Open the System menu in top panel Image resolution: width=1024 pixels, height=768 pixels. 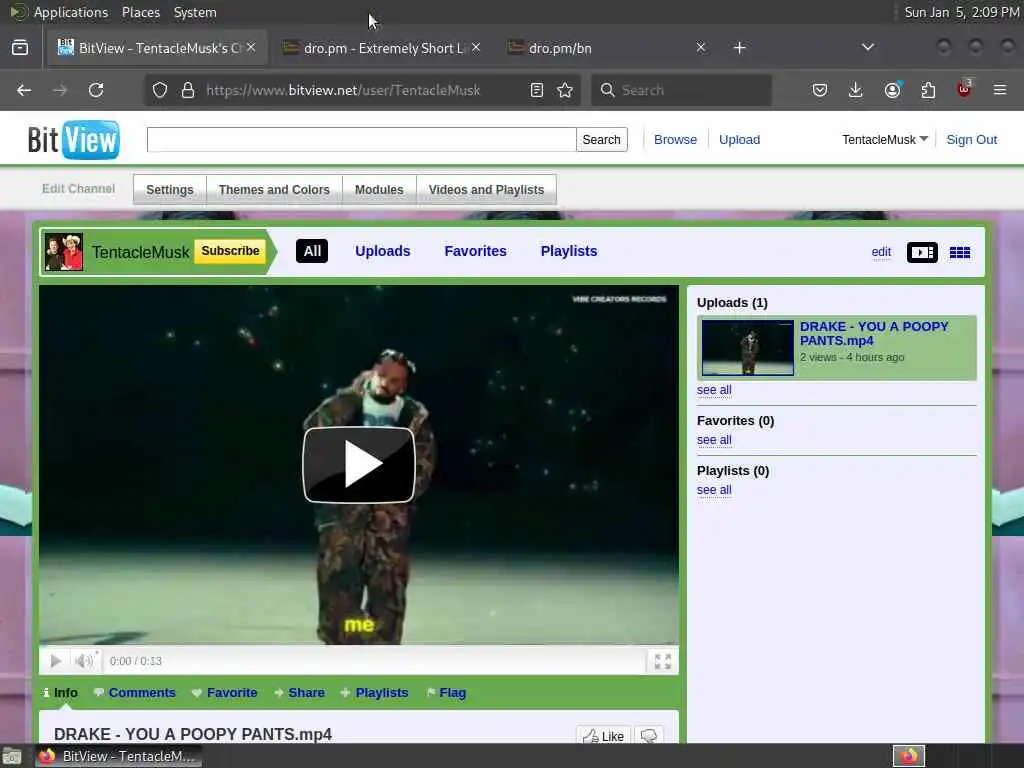point(195,12)
